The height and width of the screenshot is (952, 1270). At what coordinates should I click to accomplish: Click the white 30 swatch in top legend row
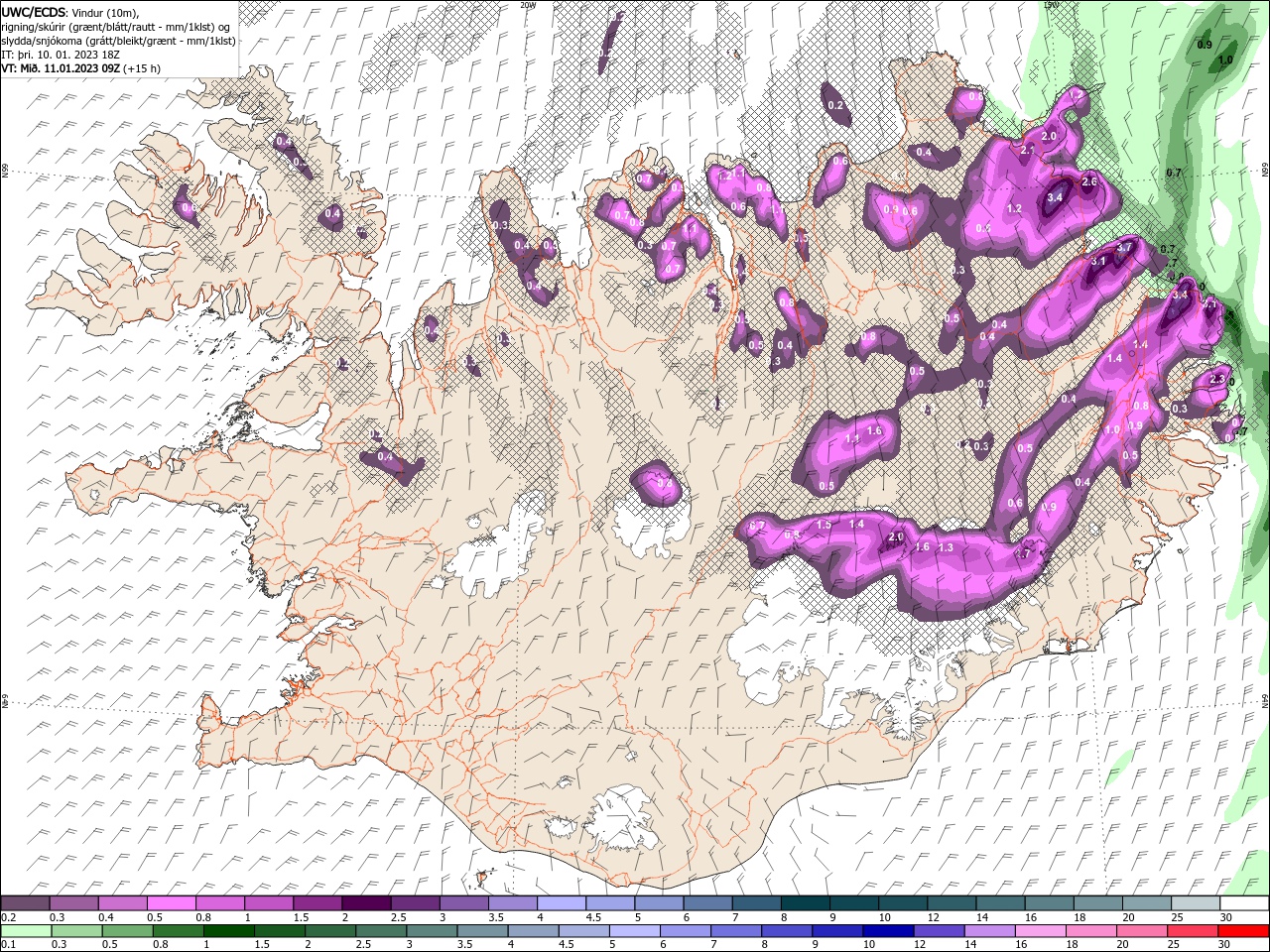click(x=1242, y=903)
